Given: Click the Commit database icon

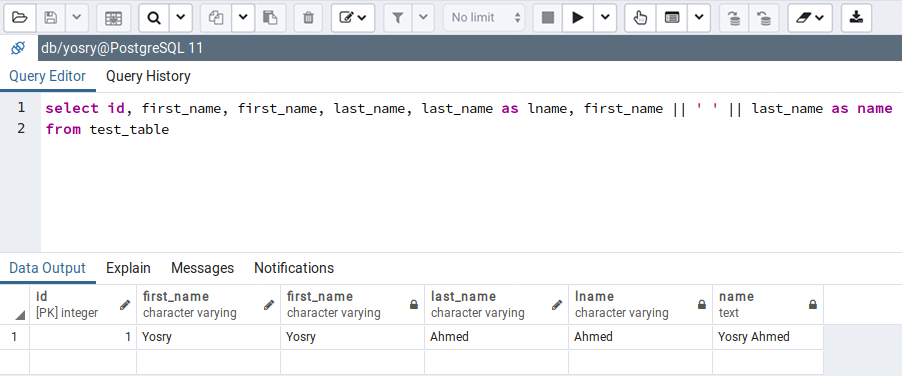Looking at the screenshot, I should pyautogui.click(x=734, y=18).
